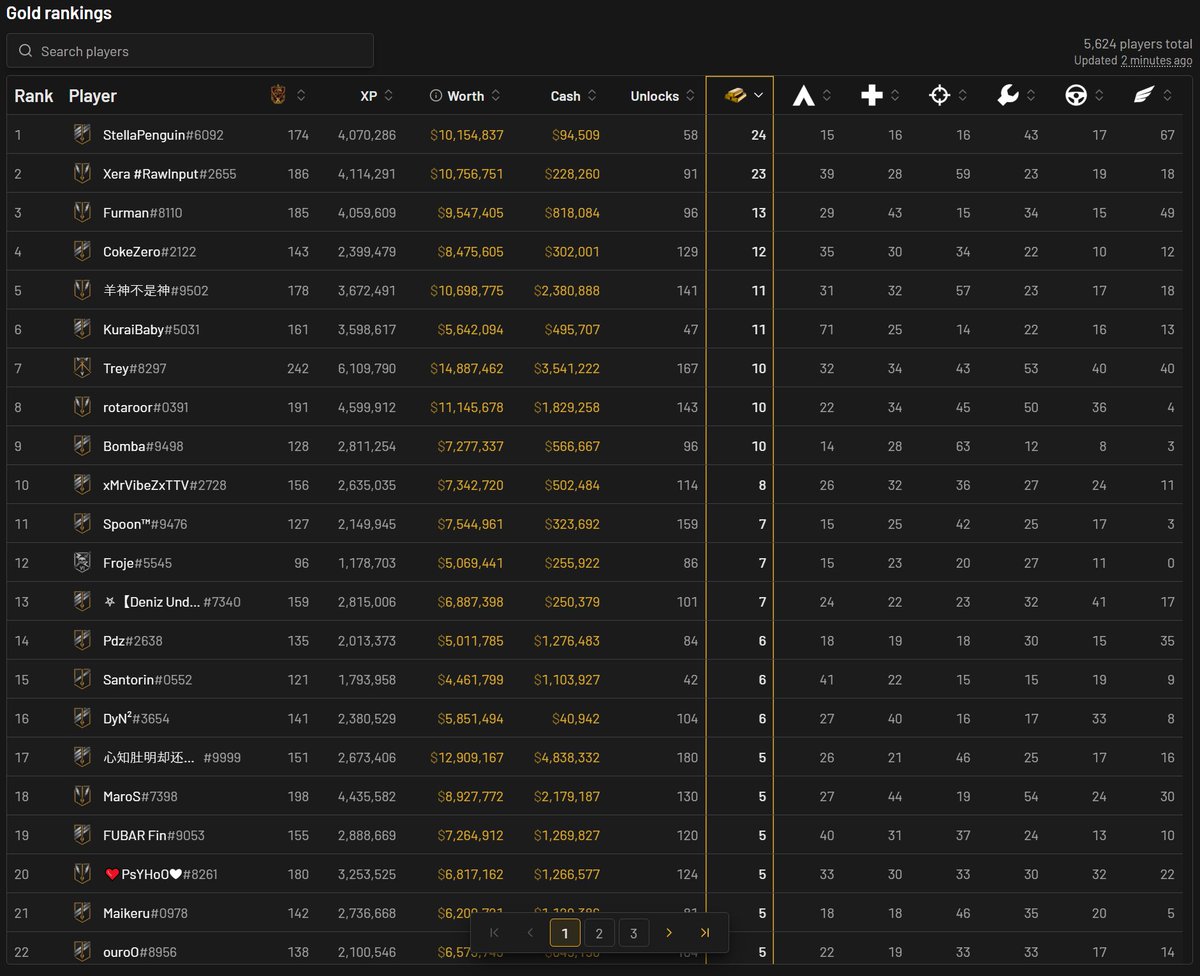The width and height of the screenshot is (1200, 976).
Task: Click rotaroor's rank badge icon
Action: pos(82,407)
